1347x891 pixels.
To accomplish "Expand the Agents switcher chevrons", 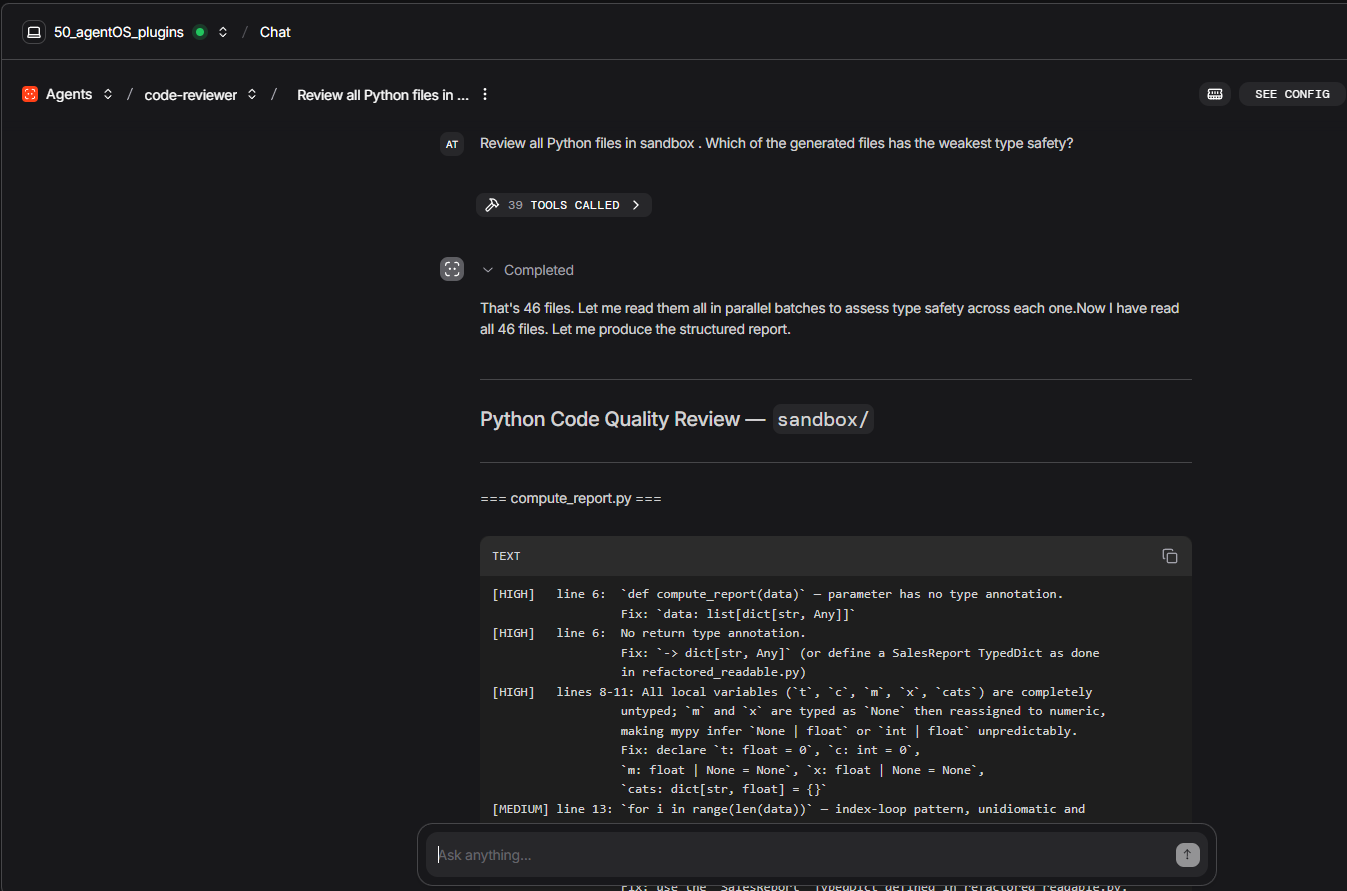I will click(x=108, y=94).
